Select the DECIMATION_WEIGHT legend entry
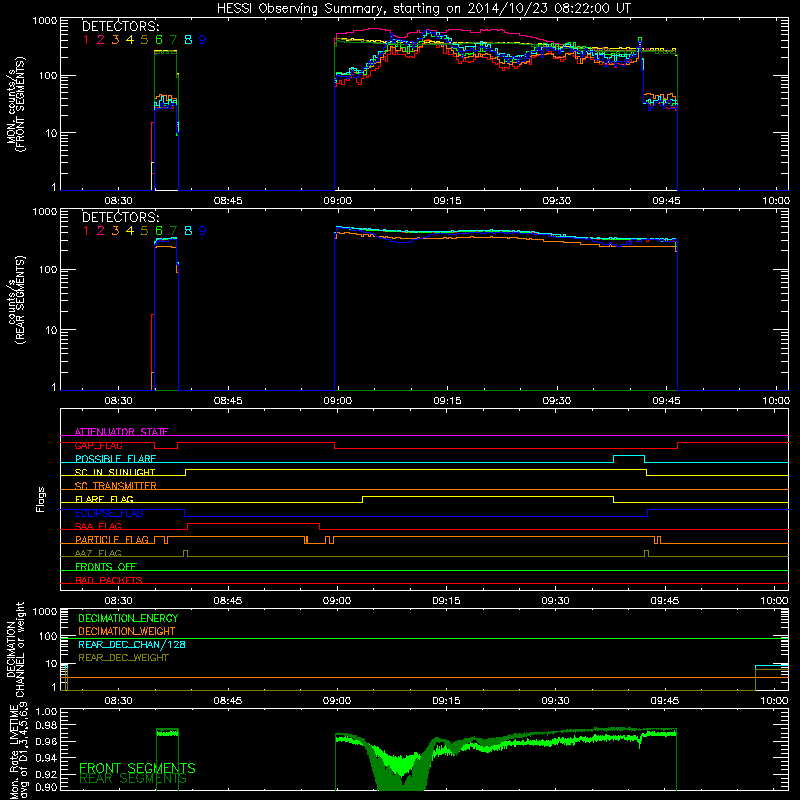This screenshot has width=800, height=800. (x=127, y=631)
